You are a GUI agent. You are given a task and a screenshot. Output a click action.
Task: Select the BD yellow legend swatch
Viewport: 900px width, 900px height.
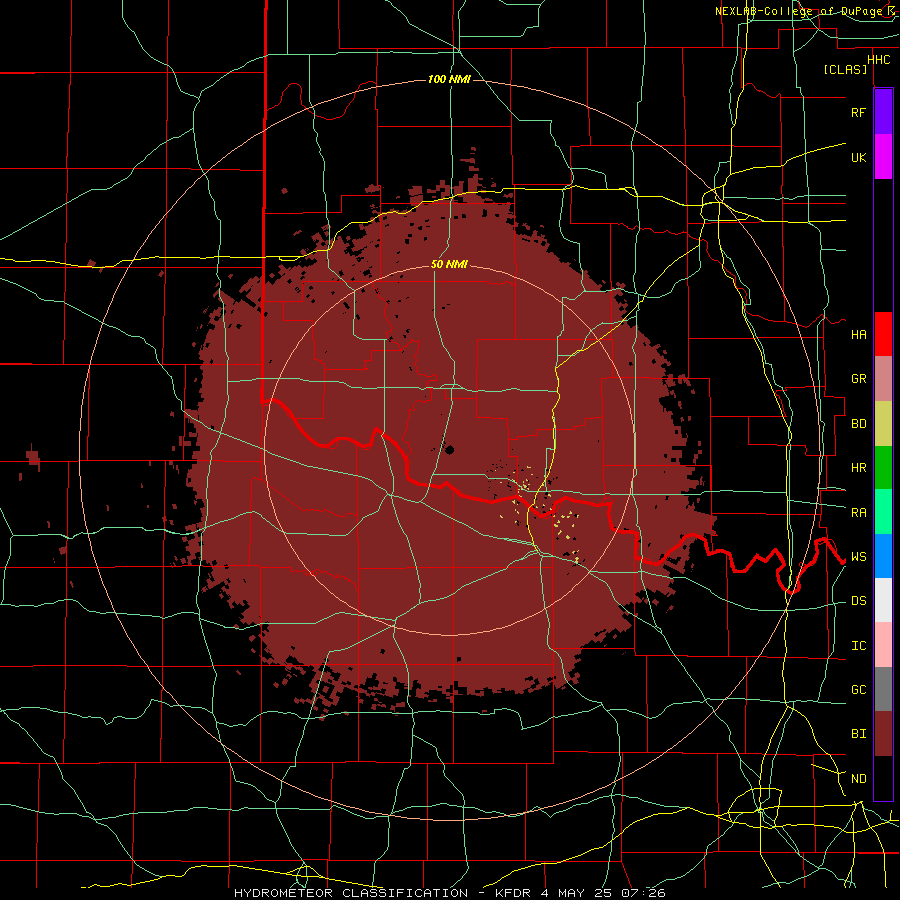click(x=883, y=424)
